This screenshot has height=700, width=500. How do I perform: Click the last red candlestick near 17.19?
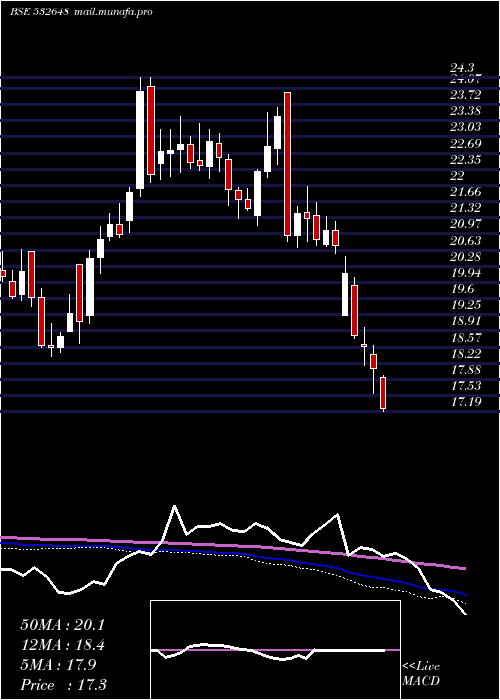point(383,393)
